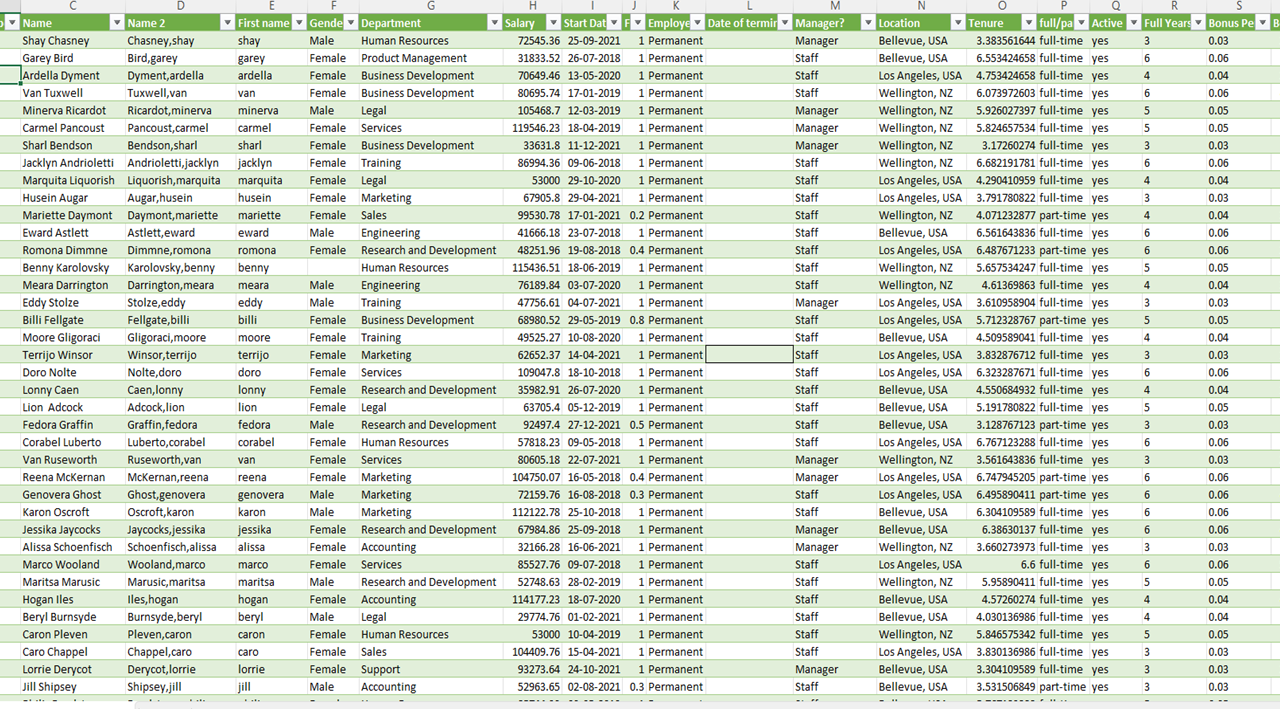Select the salary cell 35982.91
This screenshot has width=1280, height=720.
[x=532, y=390]
